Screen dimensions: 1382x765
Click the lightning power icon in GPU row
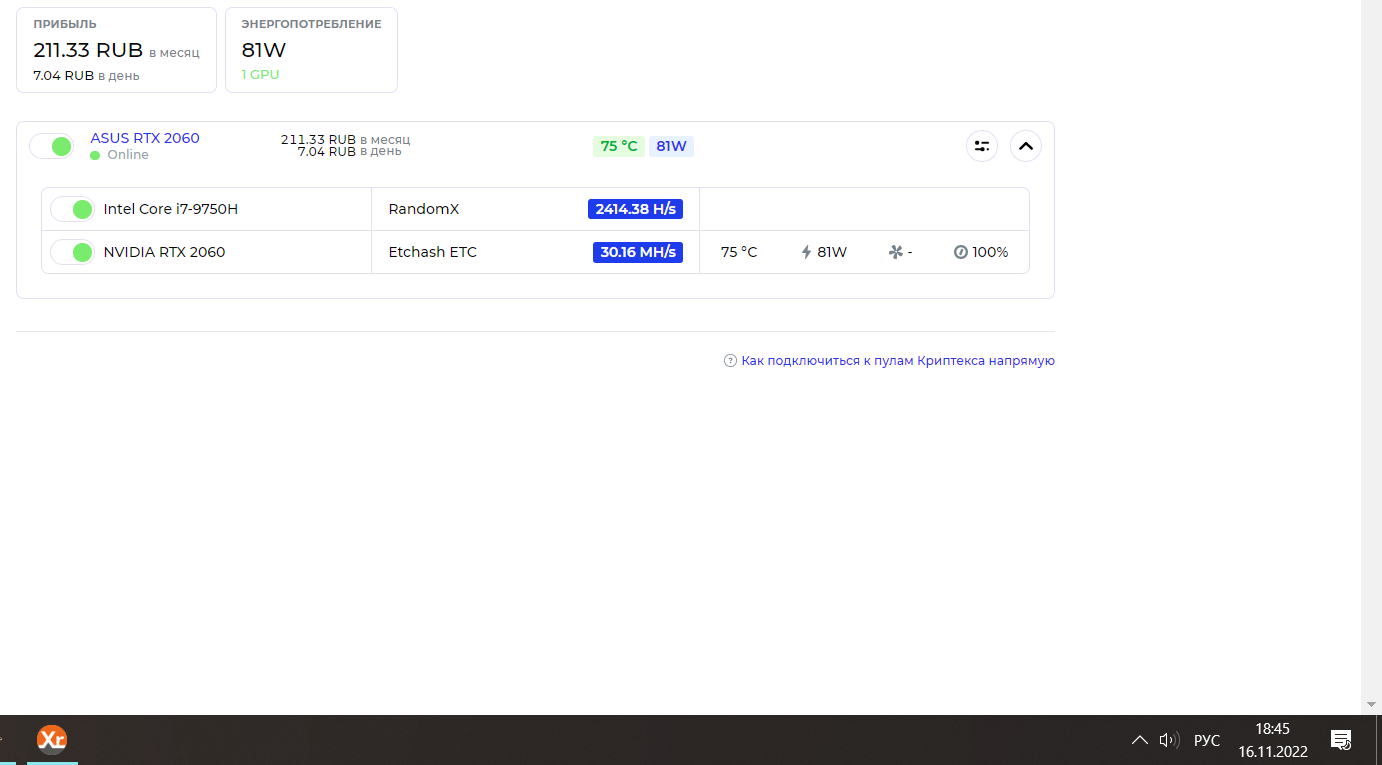pos(806,252)
